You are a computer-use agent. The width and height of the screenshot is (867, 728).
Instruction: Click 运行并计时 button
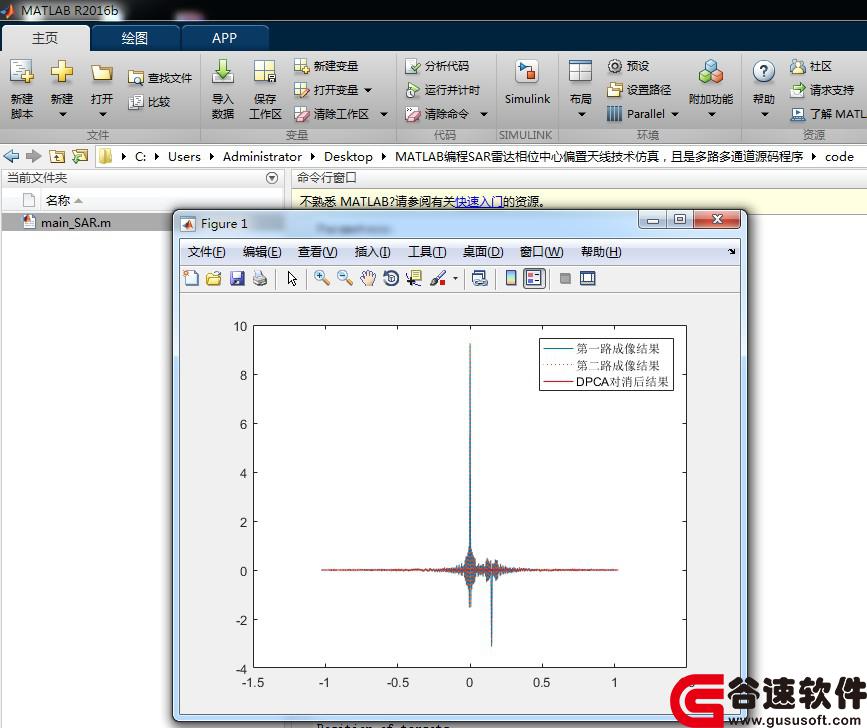coord(442,90)
